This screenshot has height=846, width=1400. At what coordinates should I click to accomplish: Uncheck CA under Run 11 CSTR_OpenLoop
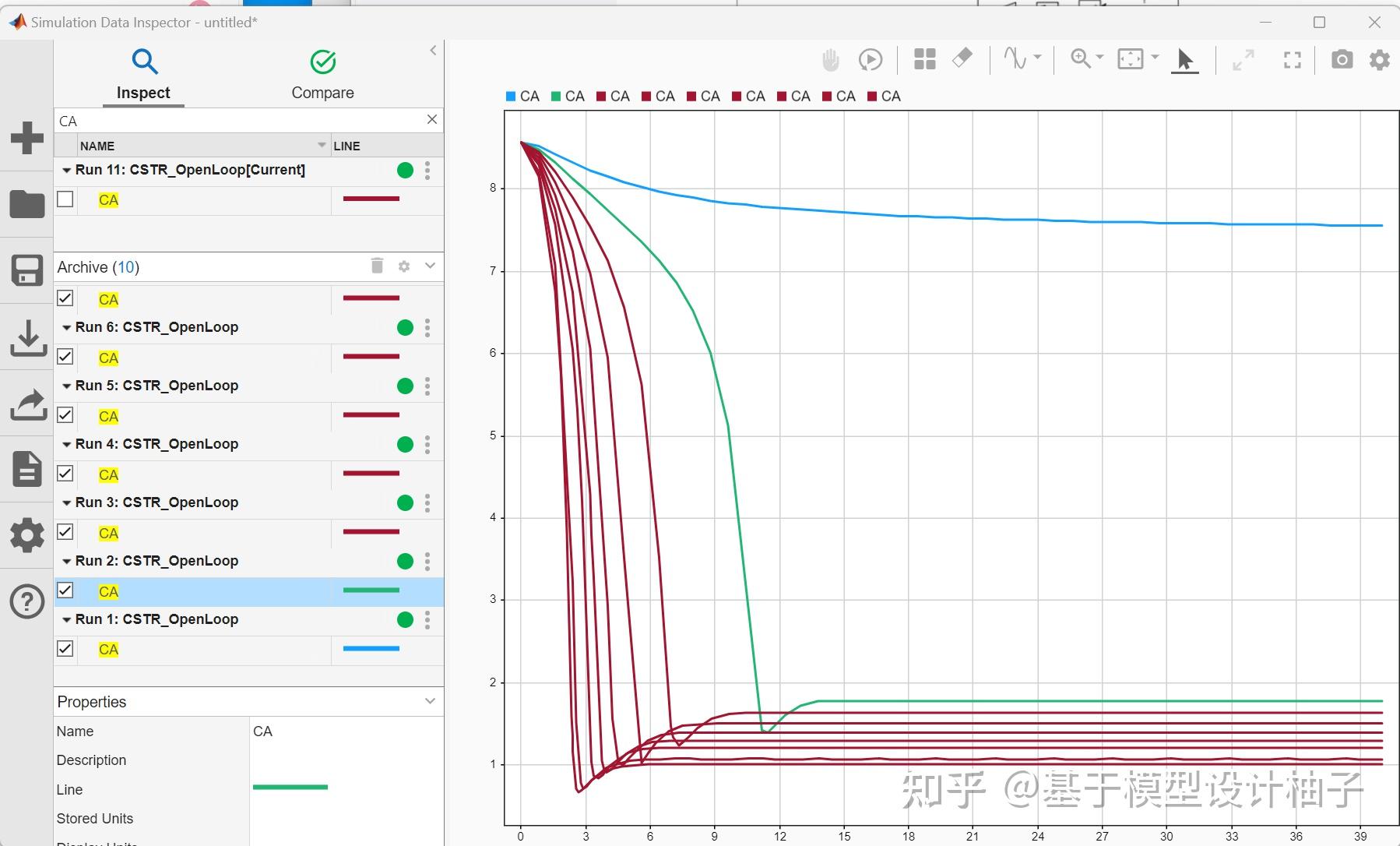[x=65, y=199]
